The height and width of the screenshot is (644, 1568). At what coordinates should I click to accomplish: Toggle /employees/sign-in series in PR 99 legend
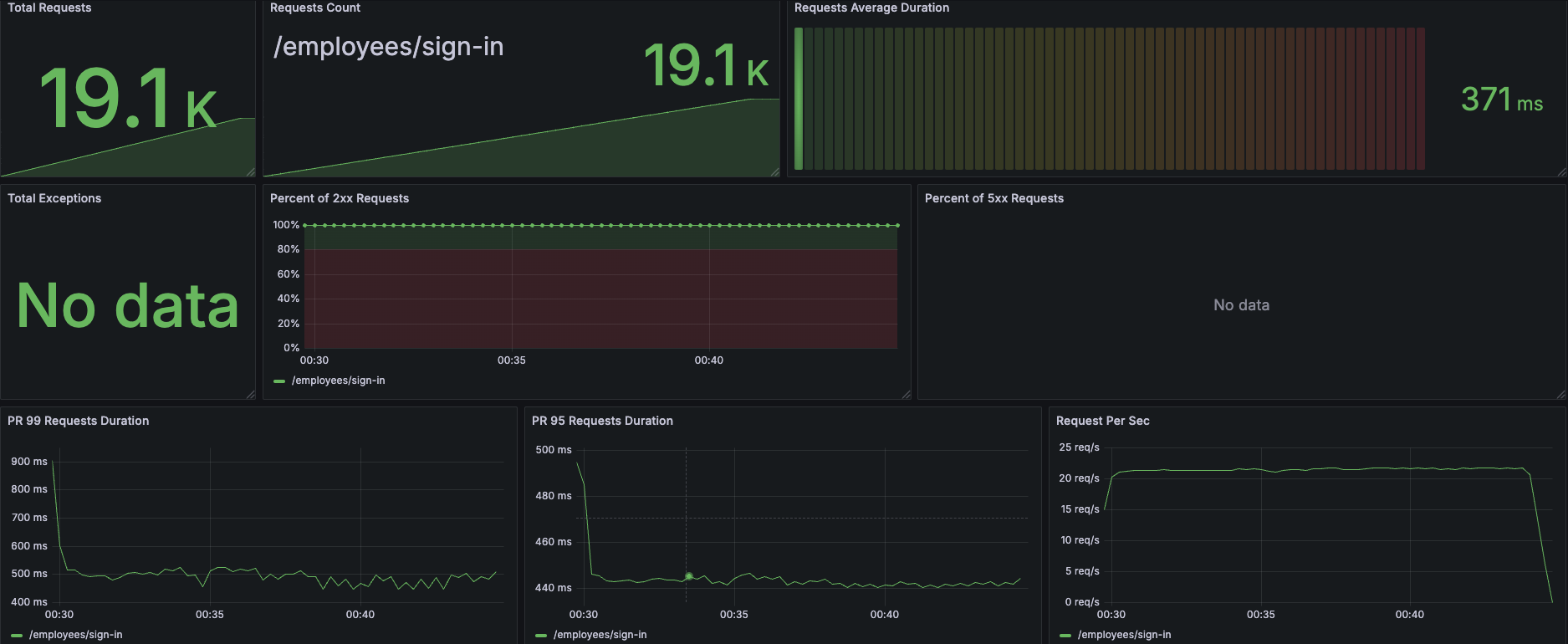click(75, 635)
